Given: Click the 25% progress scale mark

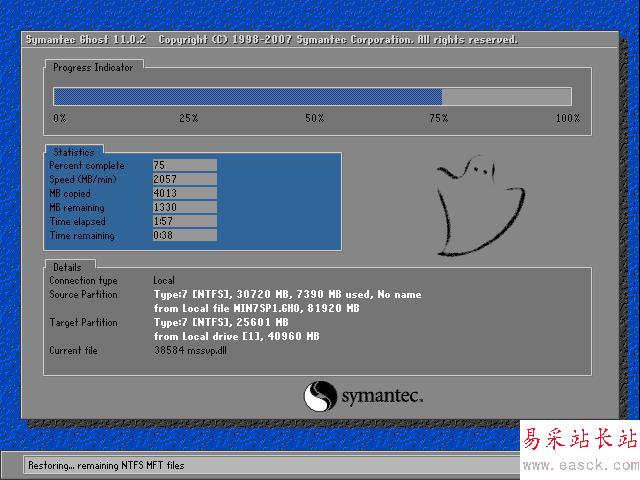Looking at the screenshot, I should tap(189, 118).
